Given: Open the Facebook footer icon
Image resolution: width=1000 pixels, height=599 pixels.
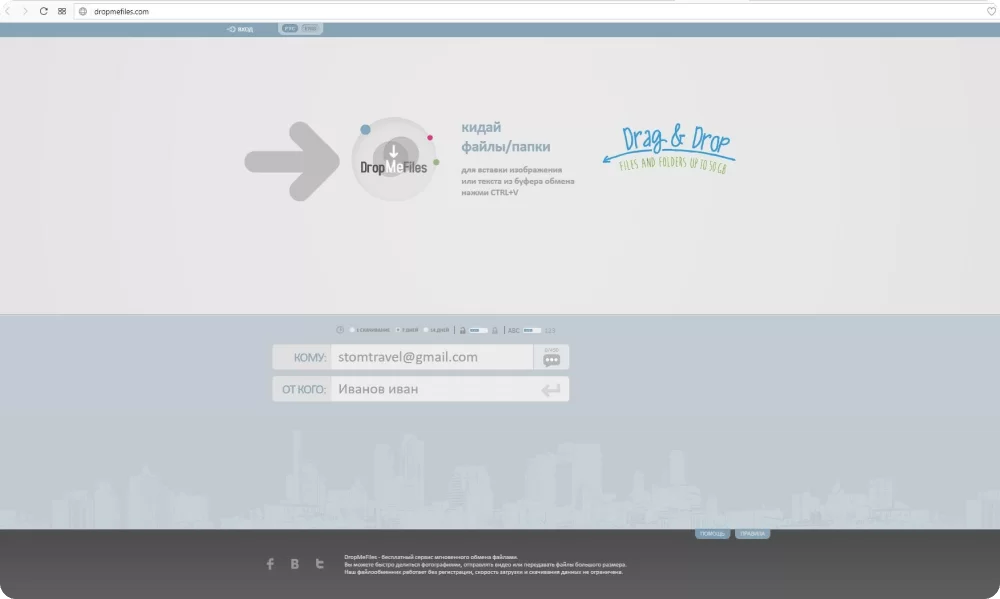Looking at the screenshot, I should tap(270, 564).
